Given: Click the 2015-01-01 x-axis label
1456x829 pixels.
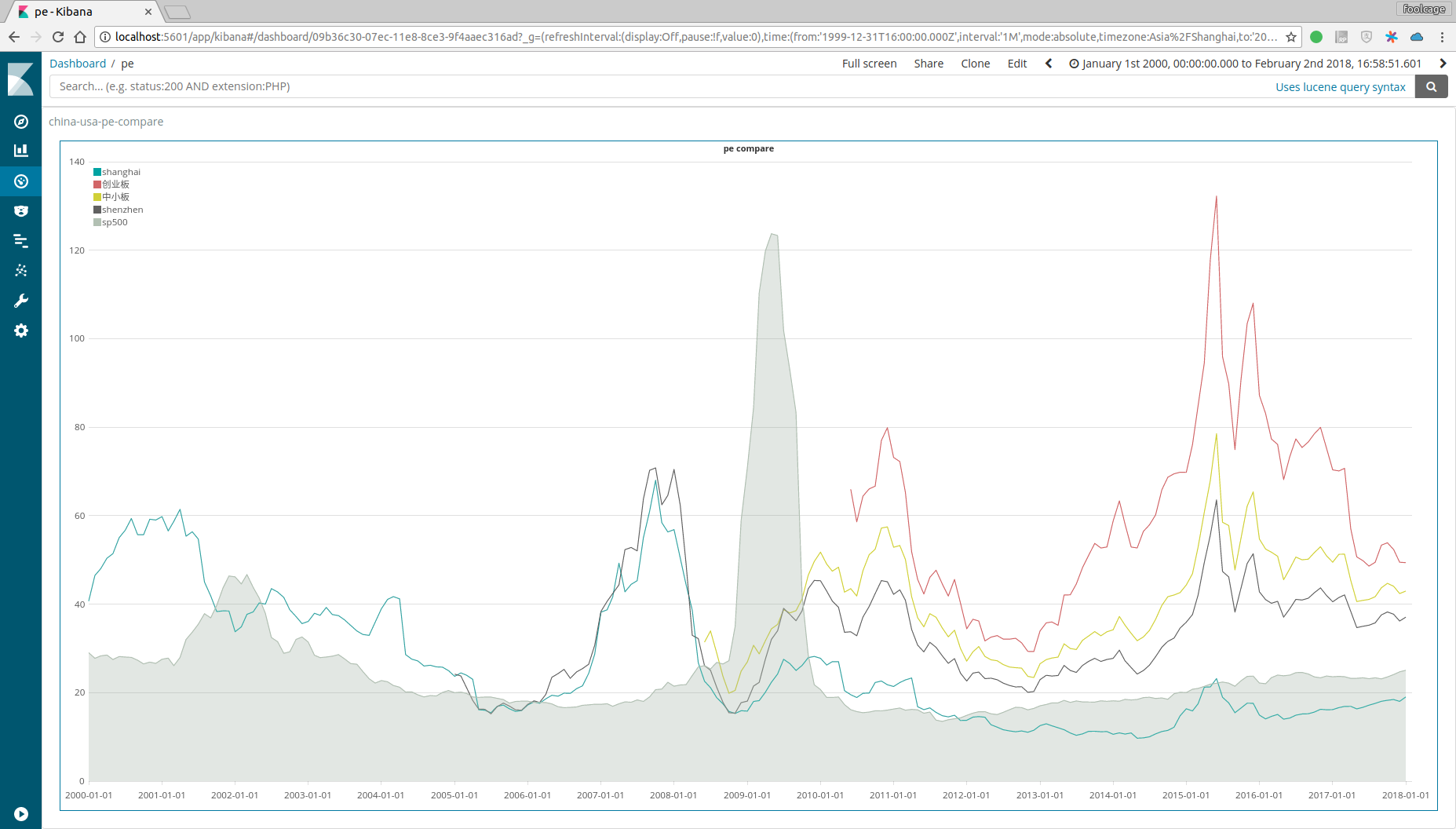Looking at the screenshot, I should point(1185,795).
